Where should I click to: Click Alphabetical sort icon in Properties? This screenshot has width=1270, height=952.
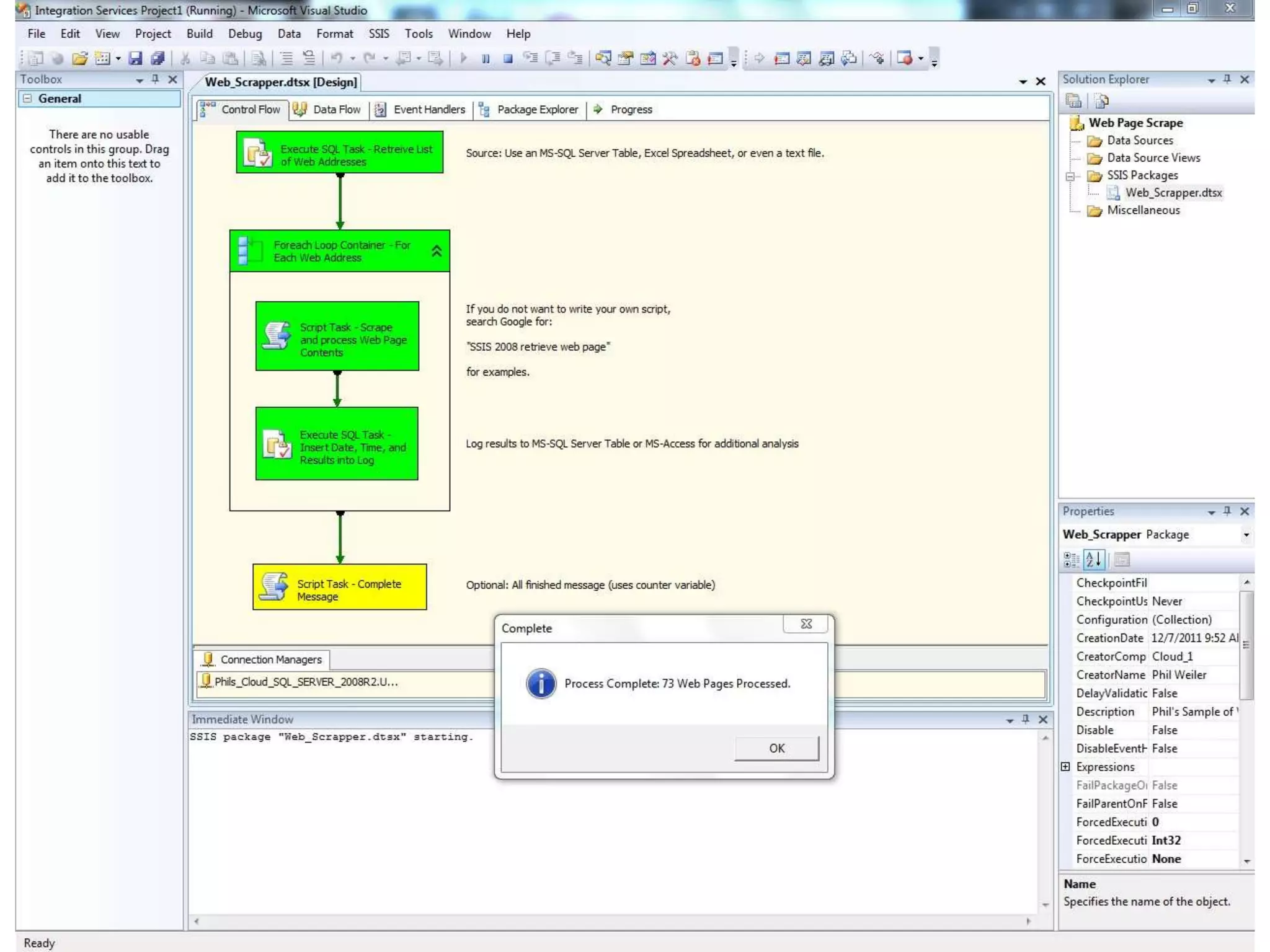1094,560
